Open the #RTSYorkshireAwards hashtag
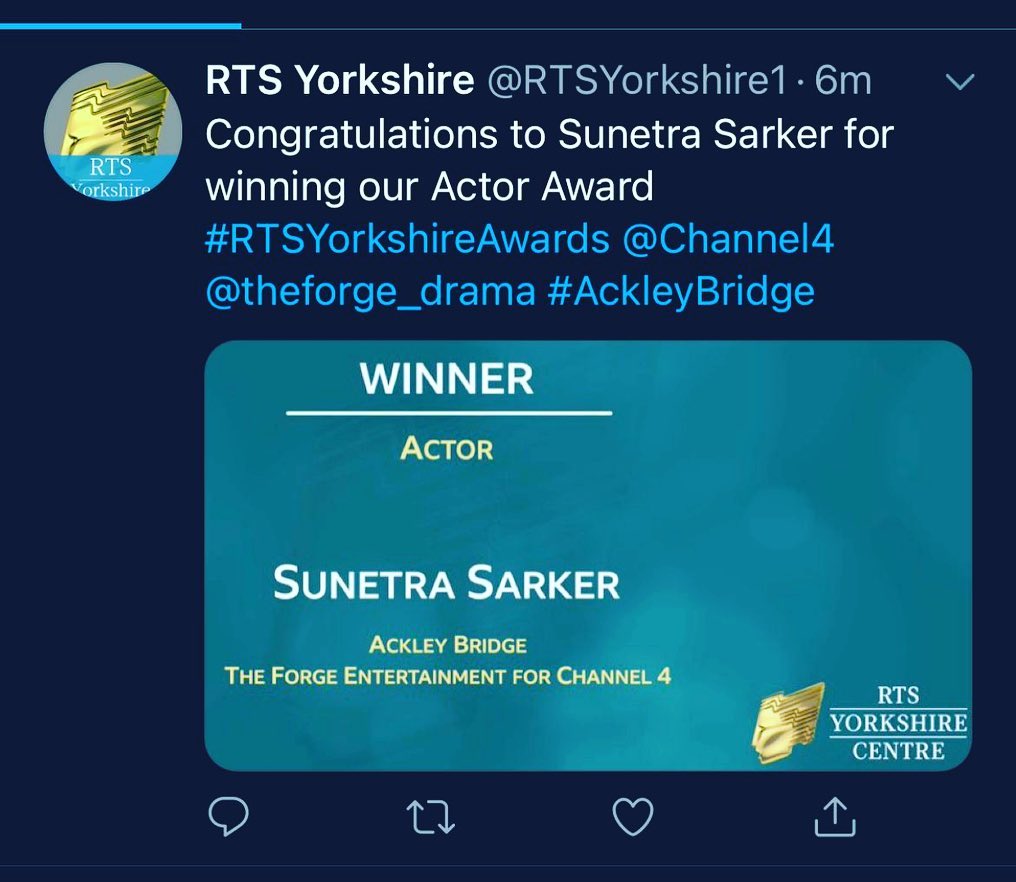Screen dimensions: 1016x882 click(407, 240)
